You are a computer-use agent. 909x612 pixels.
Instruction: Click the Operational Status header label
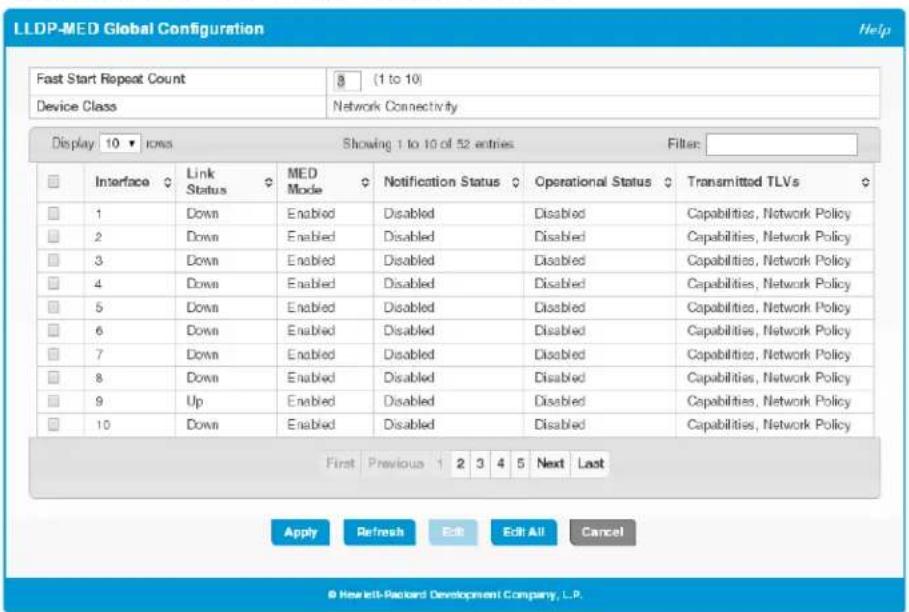pos(593,182)
